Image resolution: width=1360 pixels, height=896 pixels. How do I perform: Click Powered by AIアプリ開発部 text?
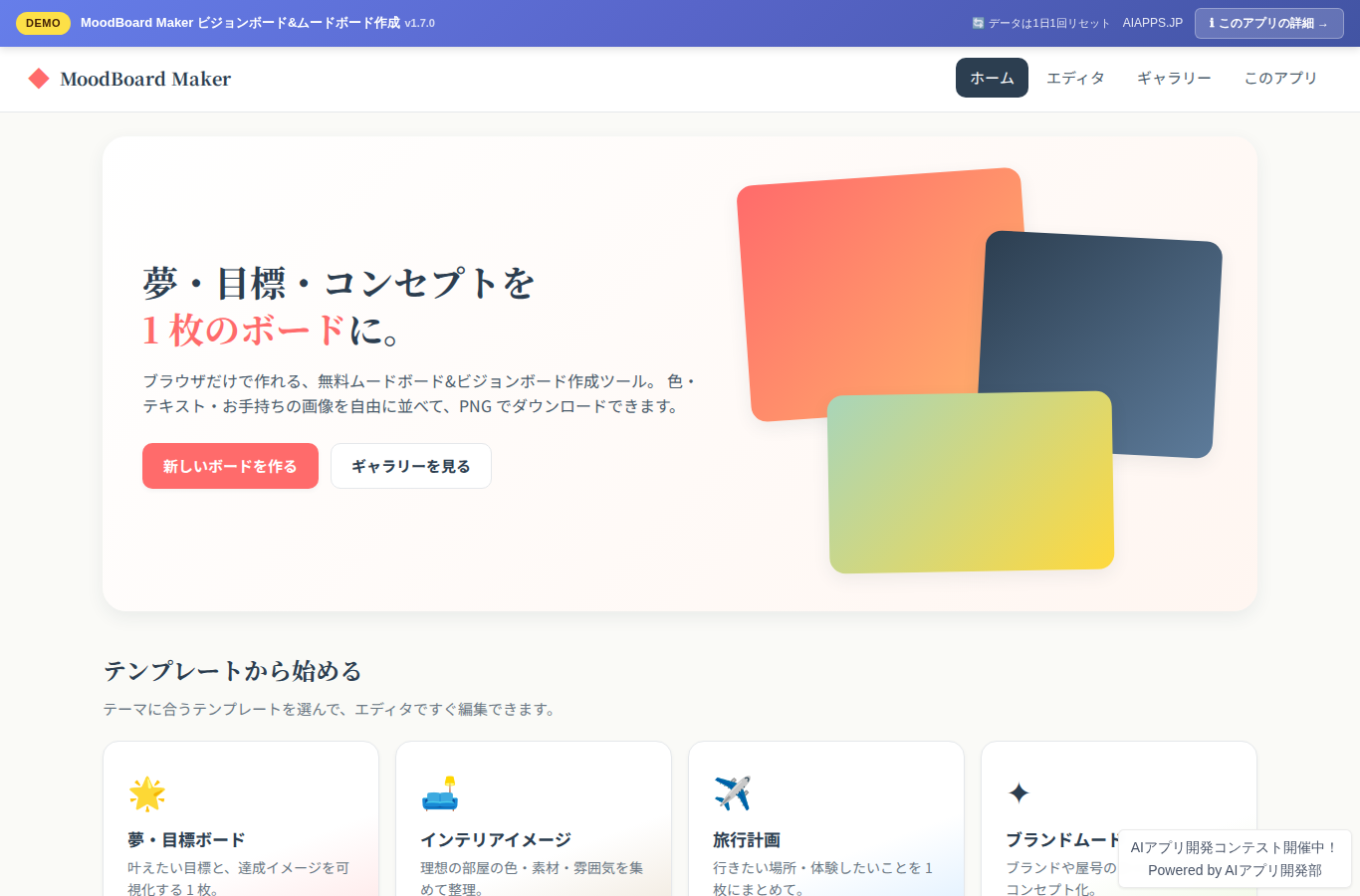1235,870
